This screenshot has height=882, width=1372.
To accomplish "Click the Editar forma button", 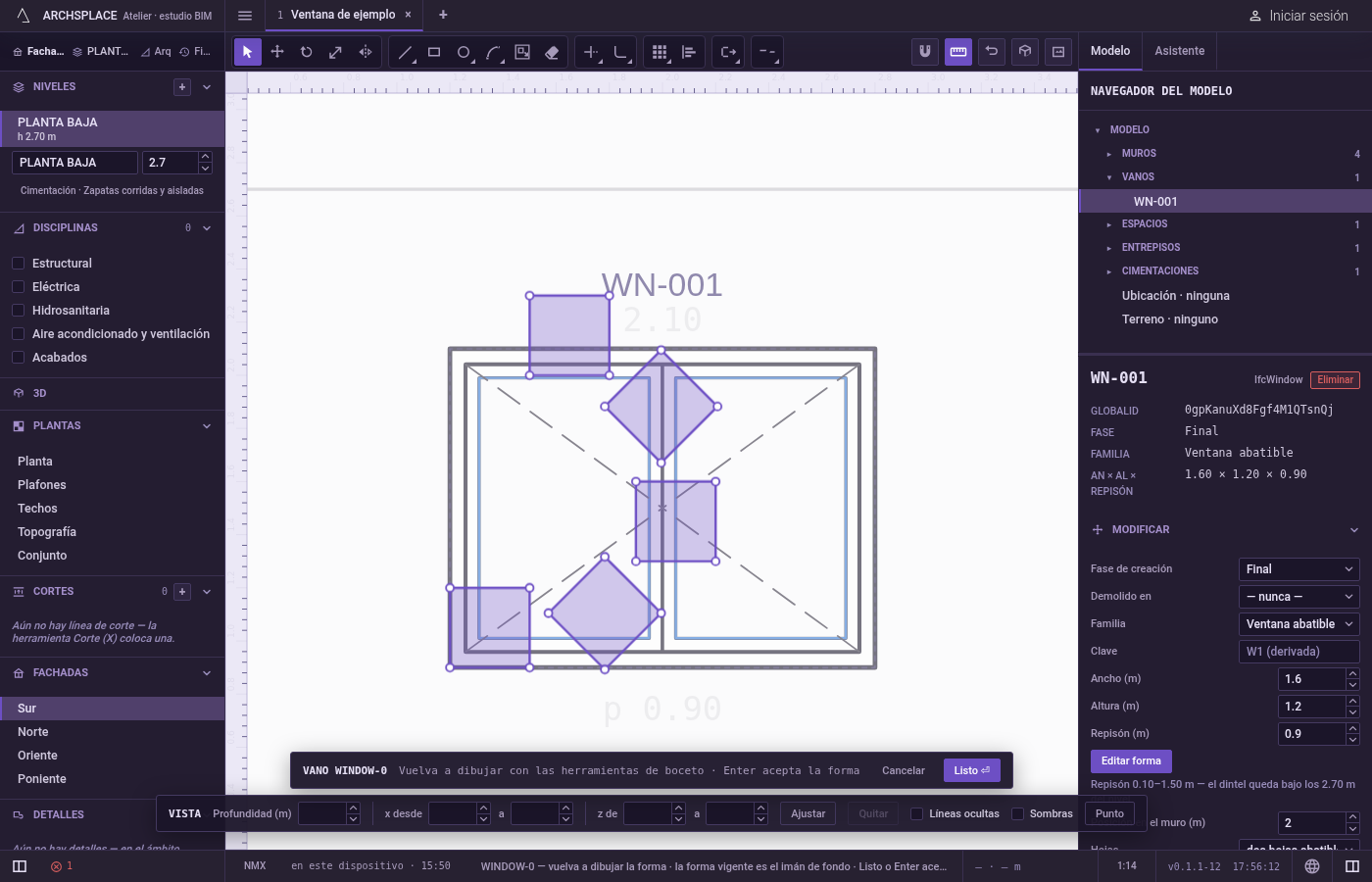I will pos(1131,760).
